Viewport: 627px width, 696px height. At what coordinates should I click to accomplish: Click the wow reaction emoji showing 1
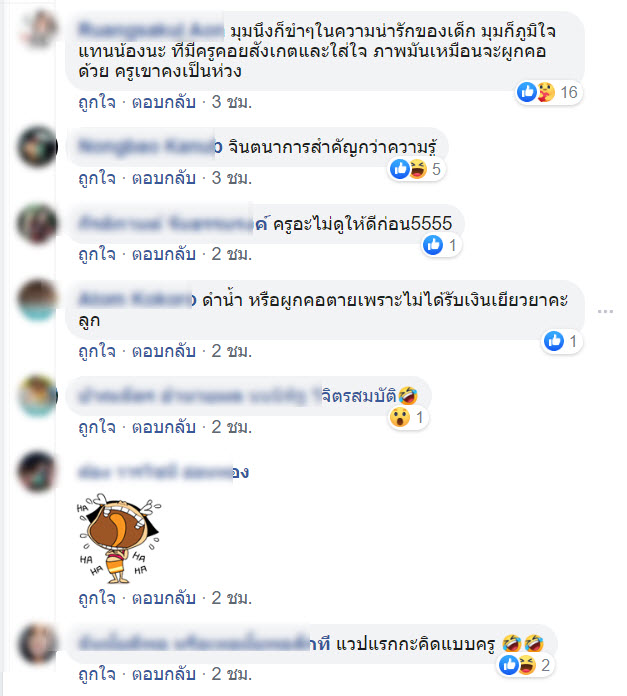(x=400, y=417)
